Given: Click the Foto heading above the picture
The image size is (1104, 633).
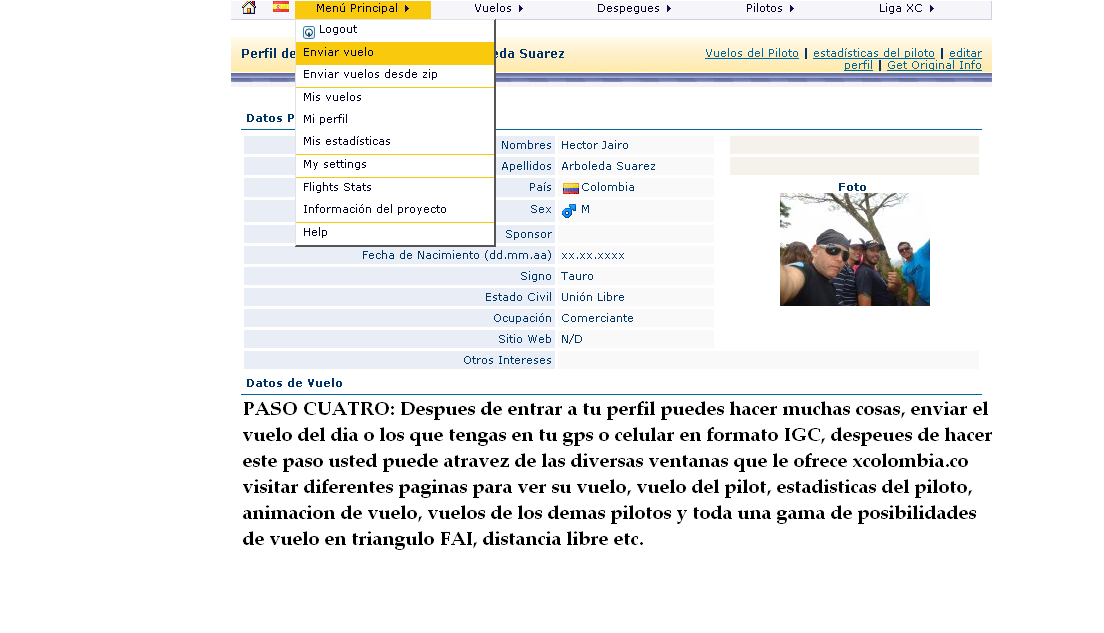Looking at the screenshot, I should (x=852, y=187).
